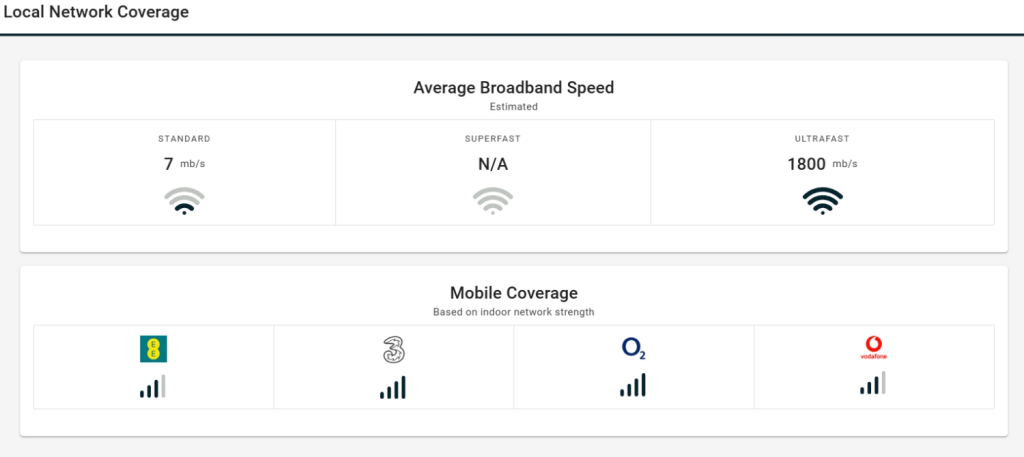Click the Average Broadband Speed title

pyautogui.click(x=513, y=87)
